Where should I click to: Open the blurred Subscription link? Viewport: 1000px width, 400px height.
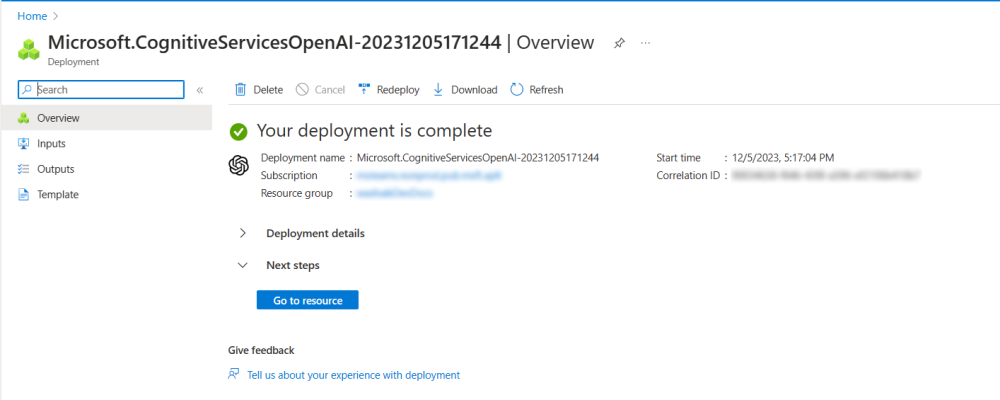[x=427, y=175]
